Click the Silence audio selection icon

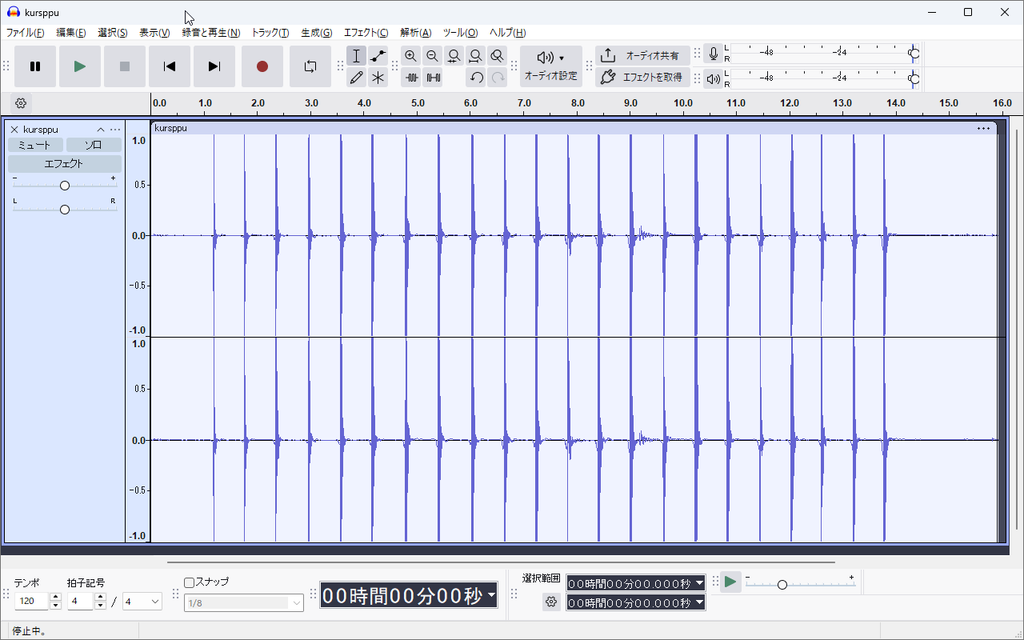(433, 78)
